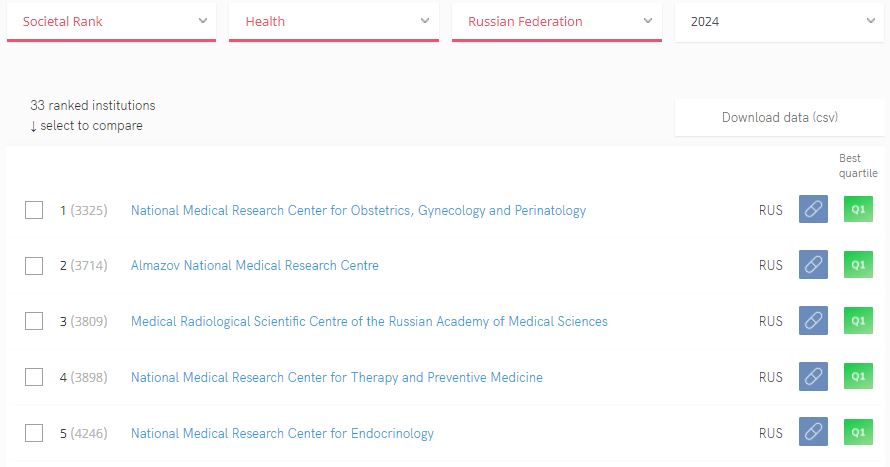Click the Best quartile column header
Viewport: 890px width, 467px height.
tap(857, 165)
